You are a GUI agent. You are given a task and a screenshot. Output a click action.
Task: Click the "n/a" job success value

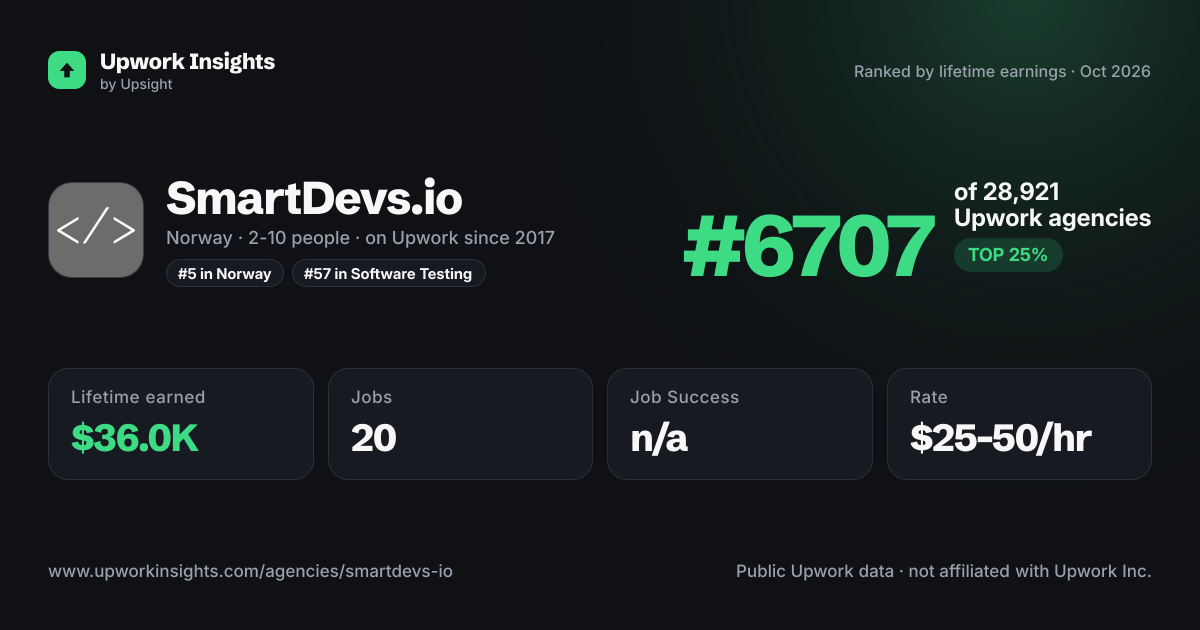pos(659,438)
